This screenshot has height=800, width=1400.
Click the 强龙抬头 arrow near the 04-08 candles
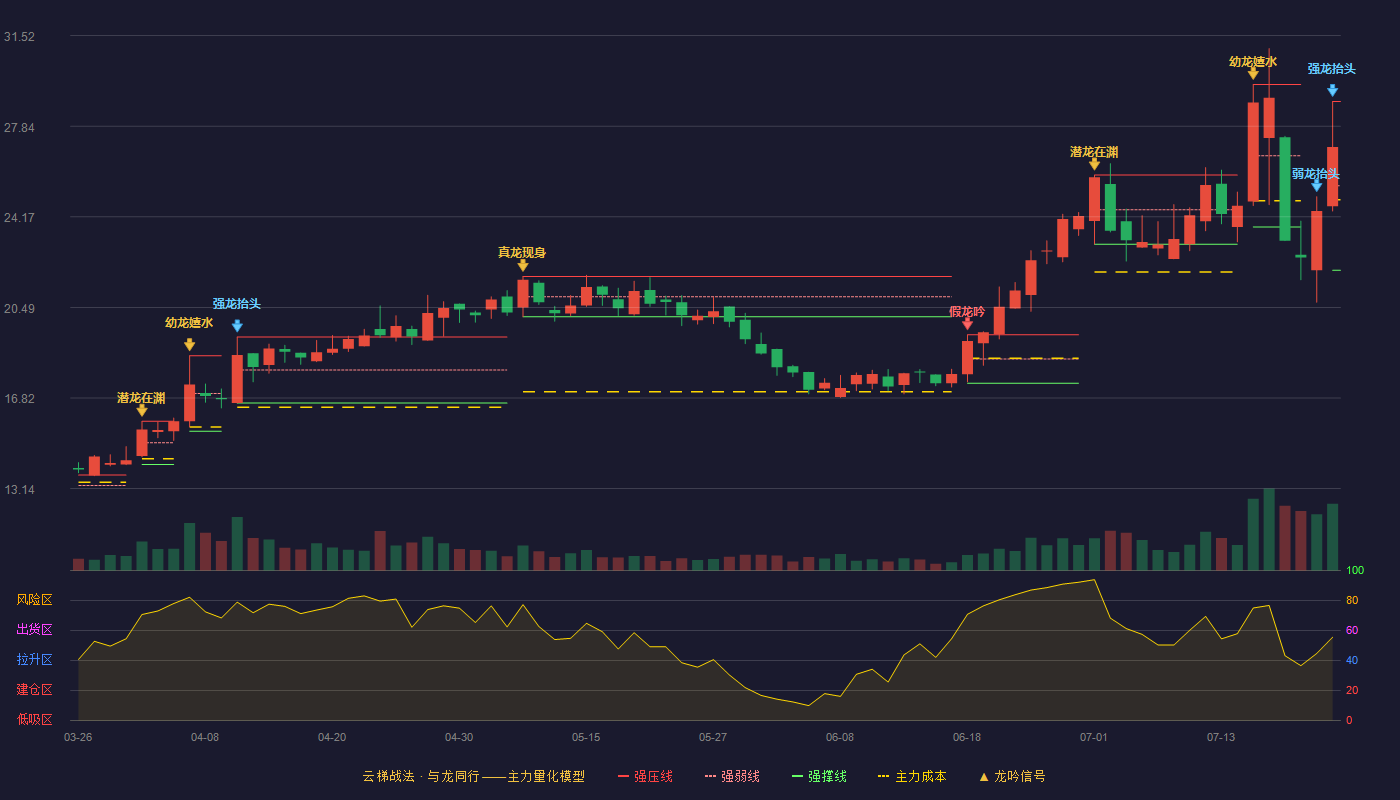[237, 326]
